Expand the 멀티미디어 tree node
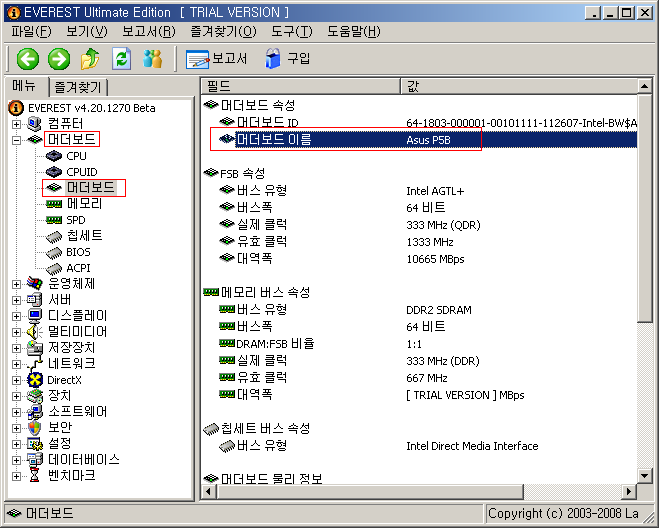 click(x=16, y=332)
